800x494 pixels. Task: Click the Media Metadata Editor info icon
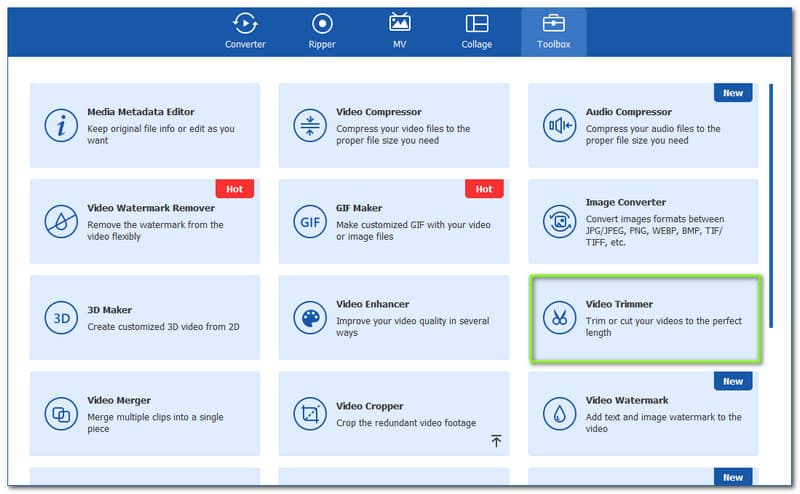click(x=61, y=125)
